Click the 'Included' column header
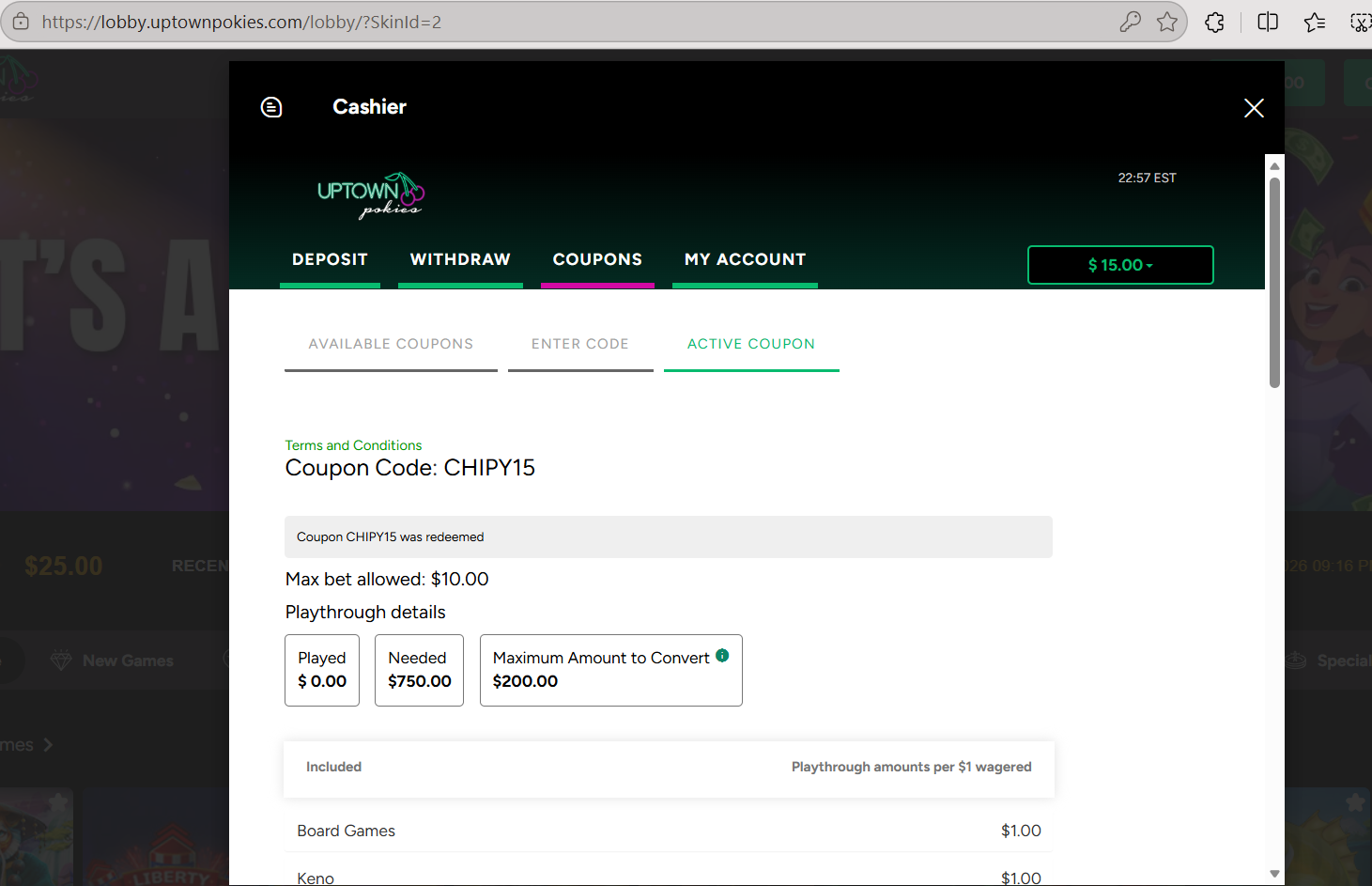Screen dimensions: 1372x886 [x=333, y=767]
